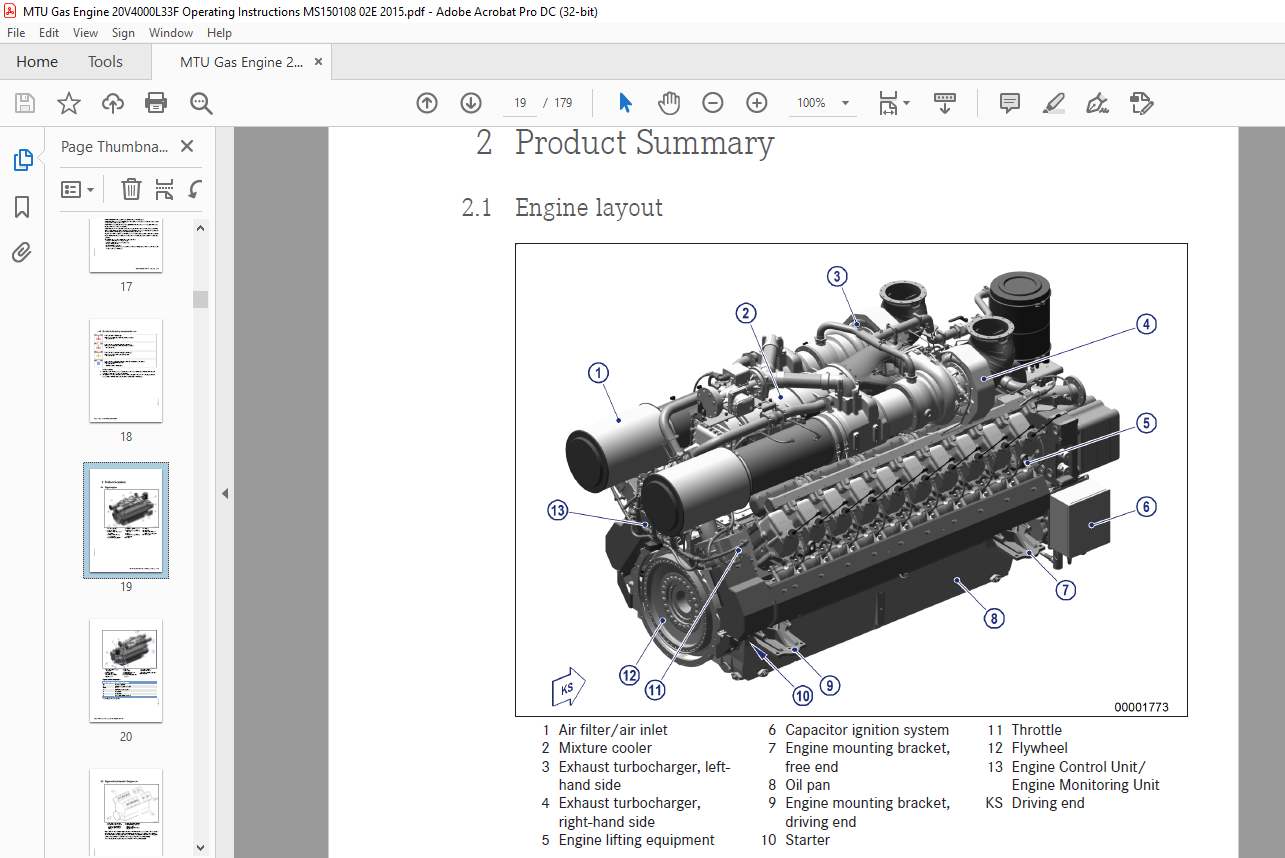Open the Window menu

click(171, 33)
